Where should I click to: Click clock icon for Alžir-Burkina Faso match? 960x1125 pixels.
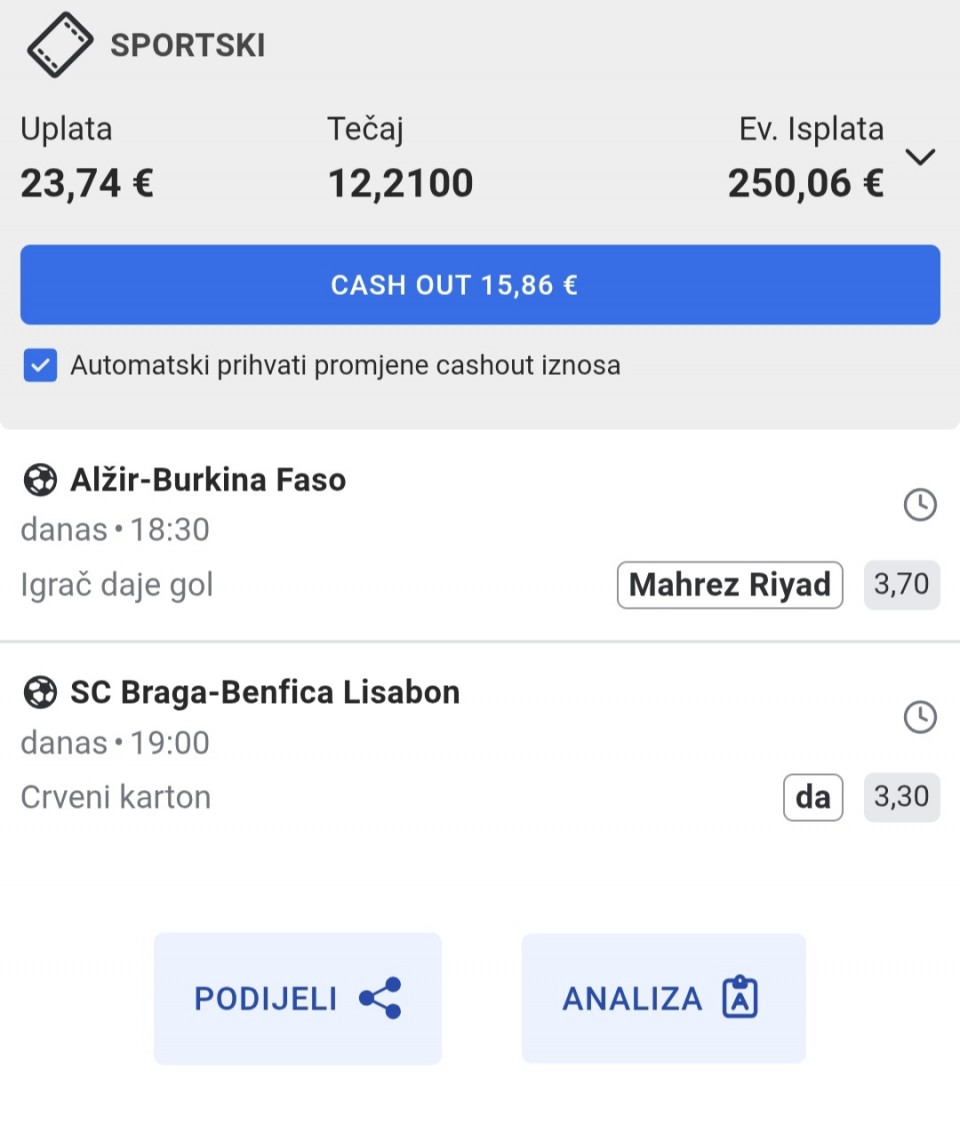pos(920,506)
